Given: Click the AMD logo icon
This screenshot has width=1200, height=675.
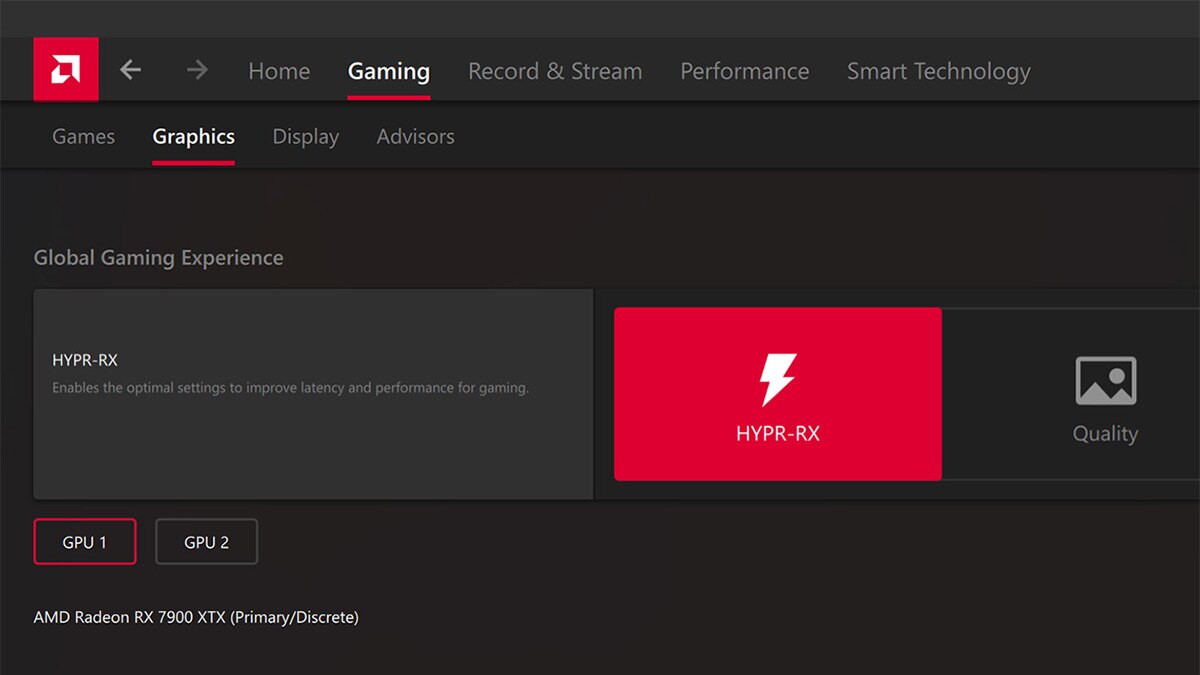Looking at the screenshot, I should click(66, 70).
